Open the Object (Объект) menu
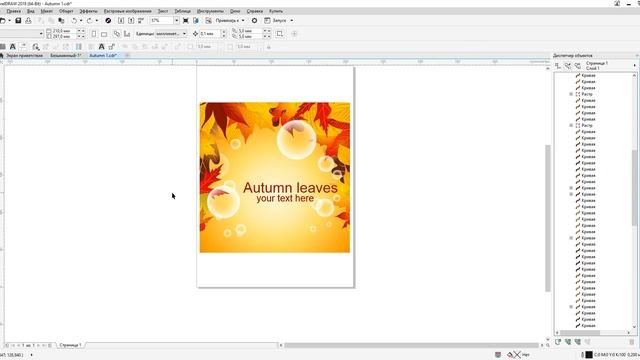 tap(66, 11)
